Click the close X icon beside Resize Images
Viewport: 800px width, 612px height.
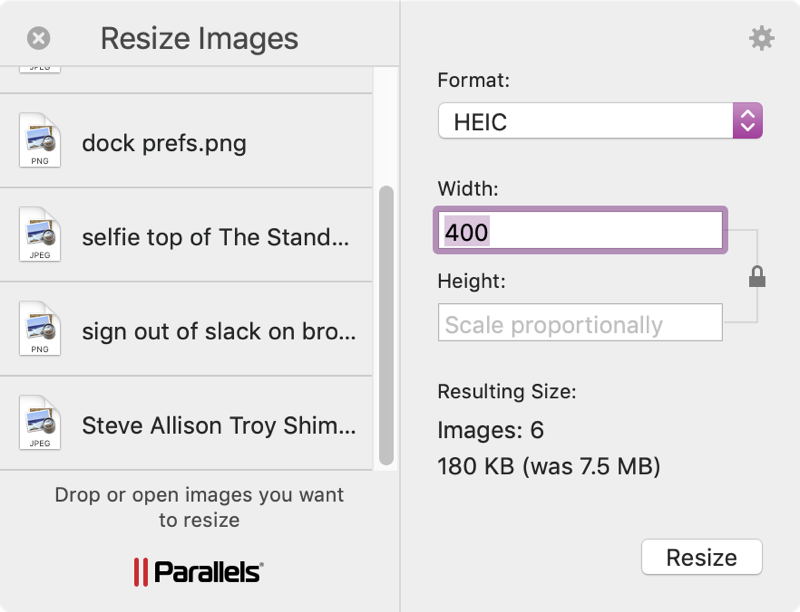coord(38,39)
